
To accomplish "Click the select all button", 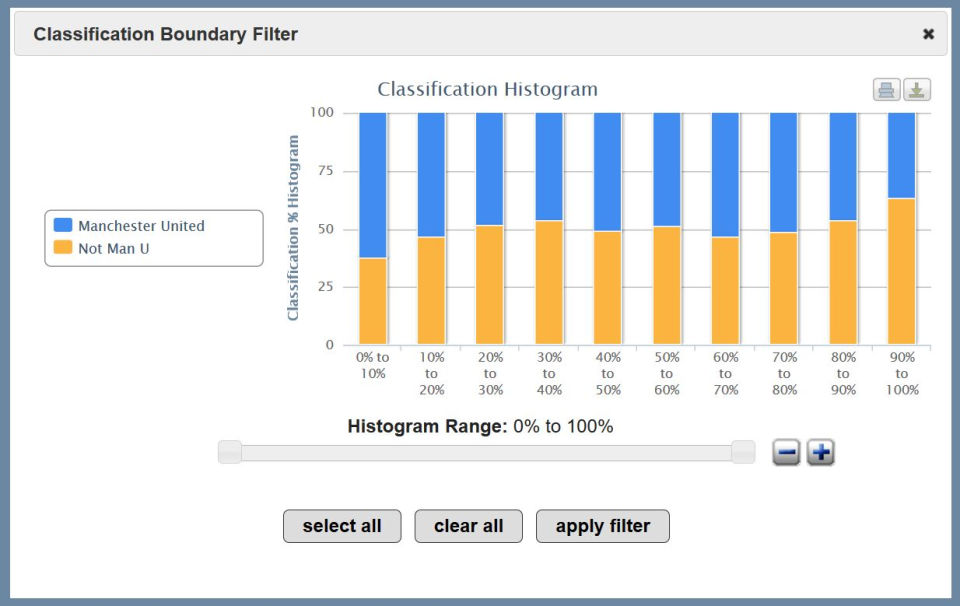I will point(342,526).
